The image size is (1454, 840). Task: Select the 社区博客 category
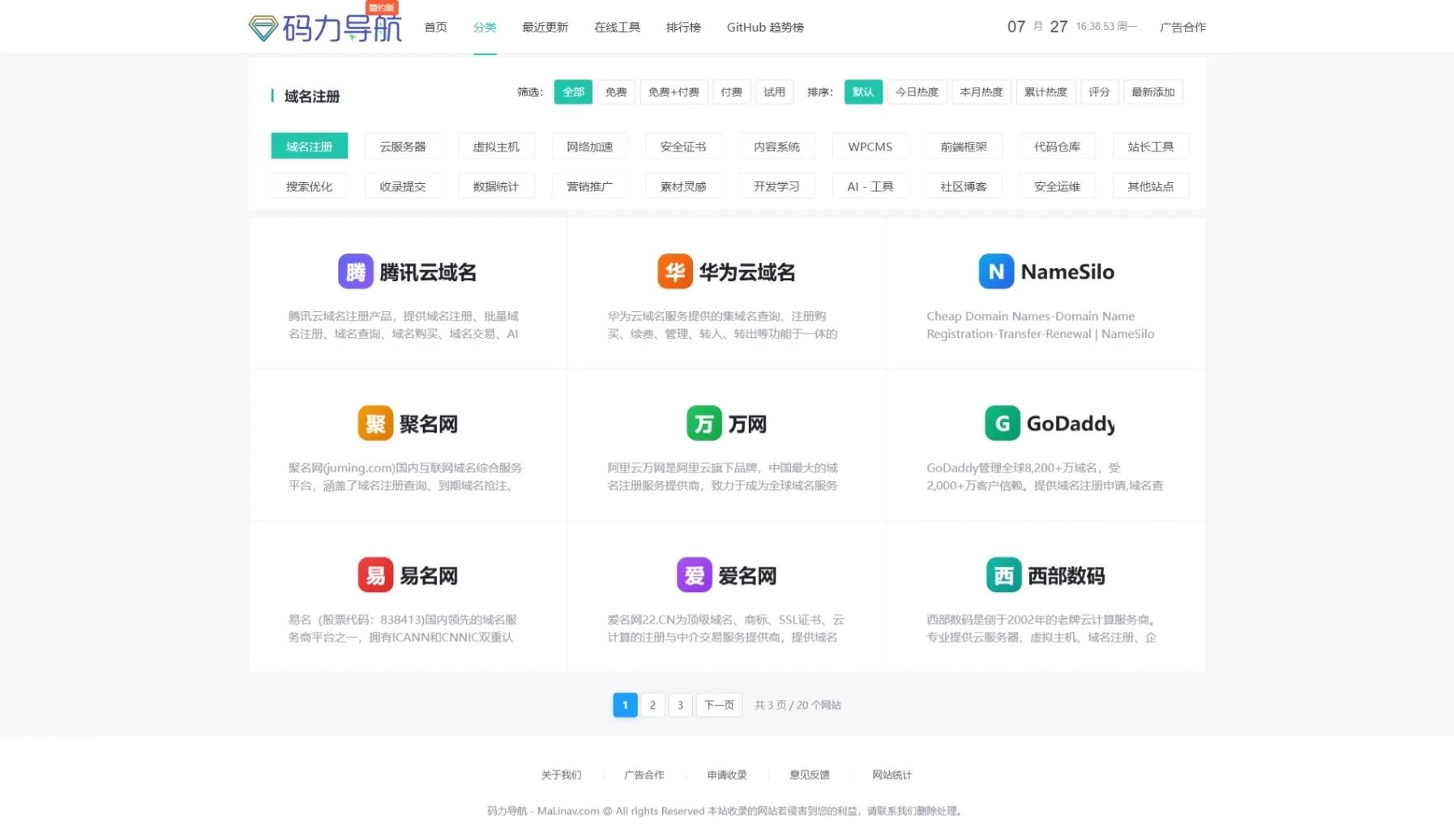click(x=964, y=185)
